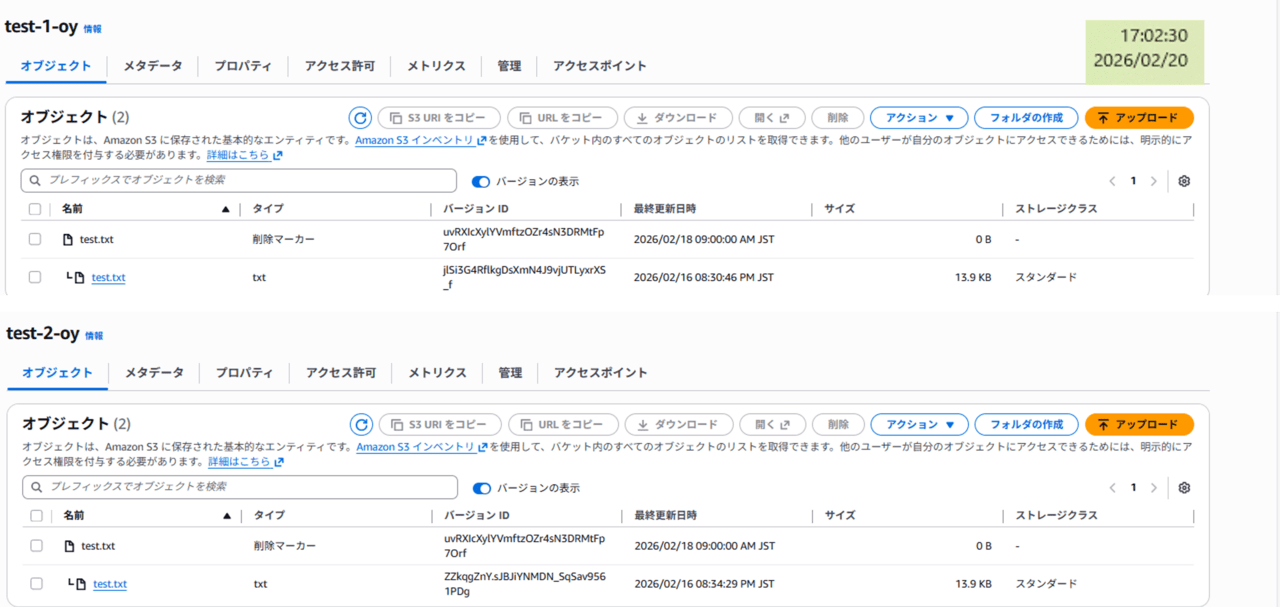
Task: Open the アクション dropdown in test-2-oy
Action: (919, 424)
